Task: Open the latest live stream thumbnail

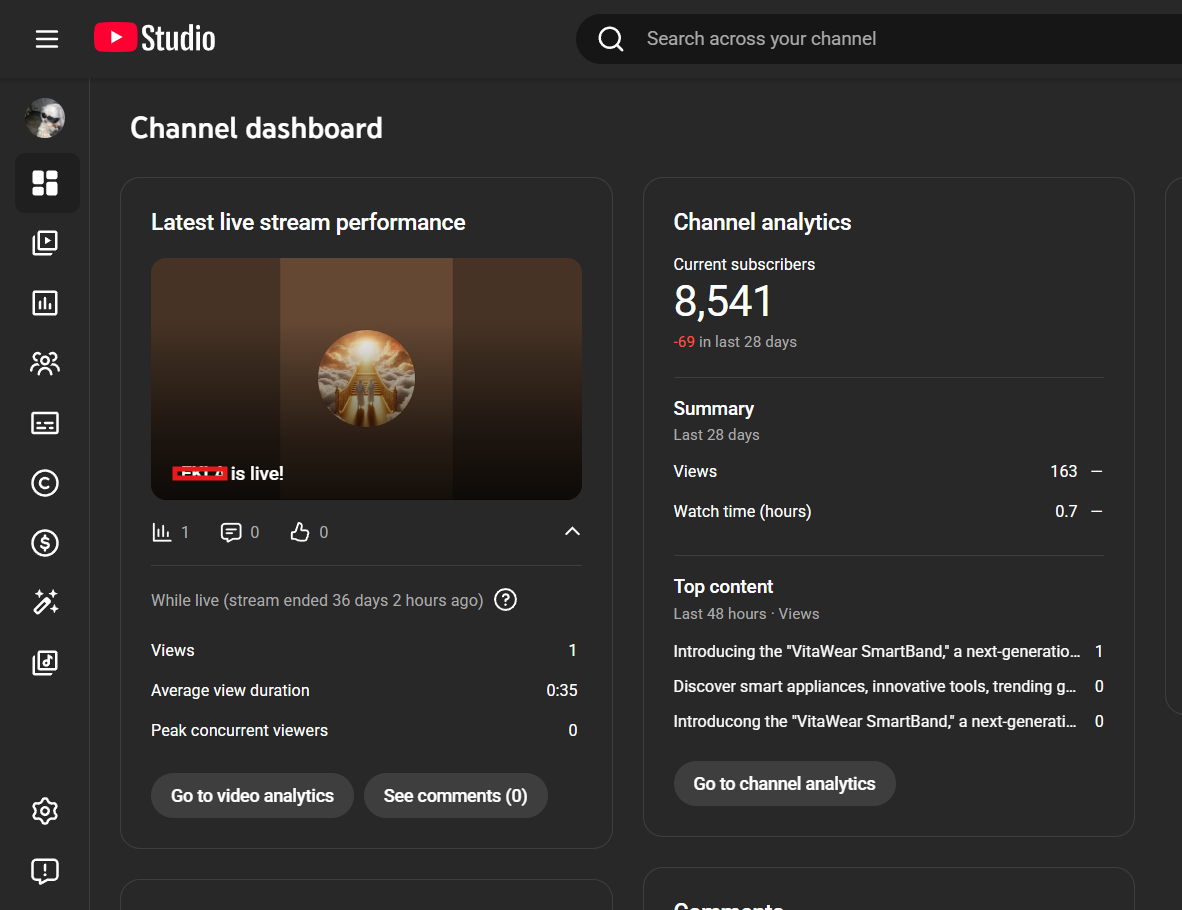Action: click(366, 379)
